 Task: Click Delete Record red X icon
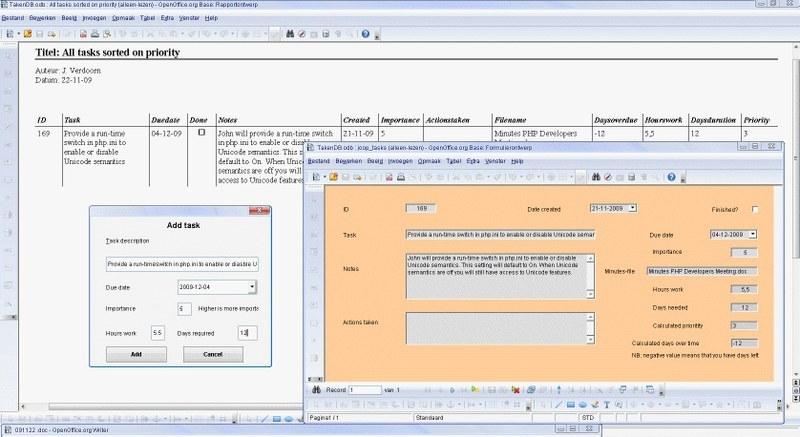point(515,390)
